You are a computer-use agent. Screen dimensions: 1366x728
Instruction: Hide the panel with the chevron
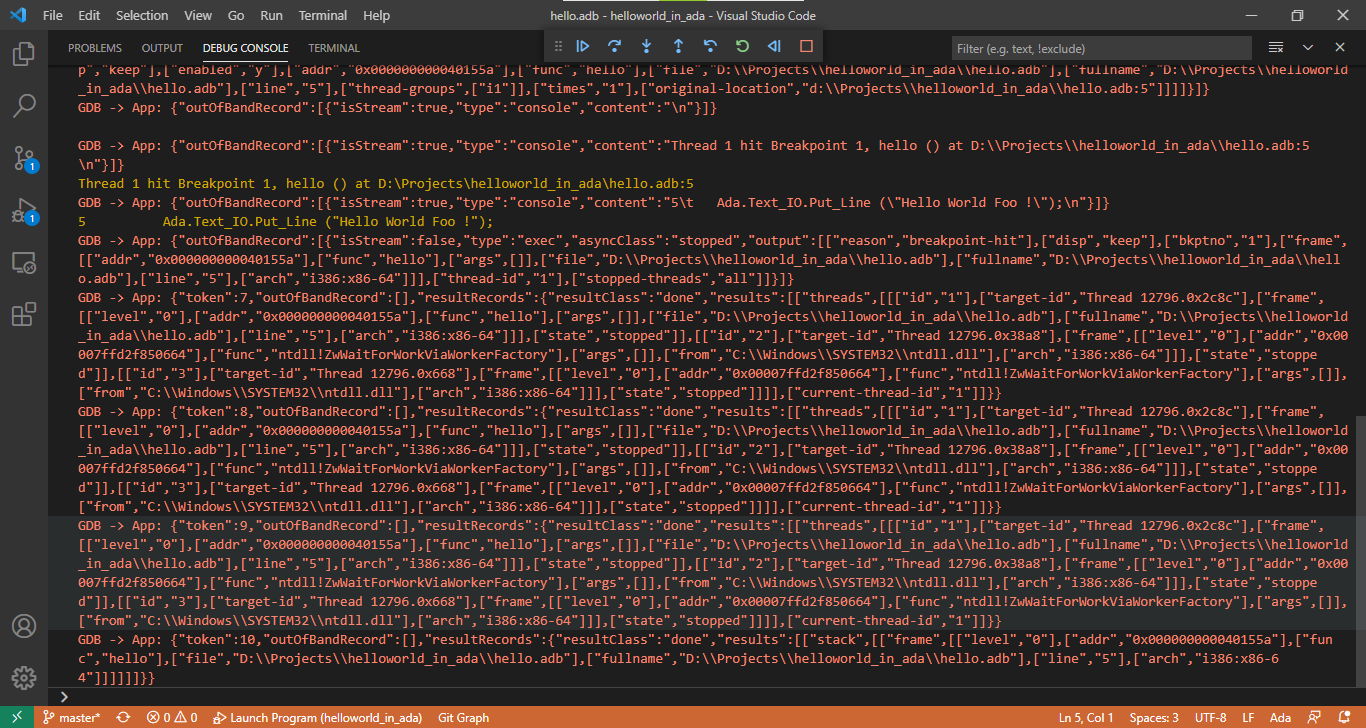point(1307,46)
